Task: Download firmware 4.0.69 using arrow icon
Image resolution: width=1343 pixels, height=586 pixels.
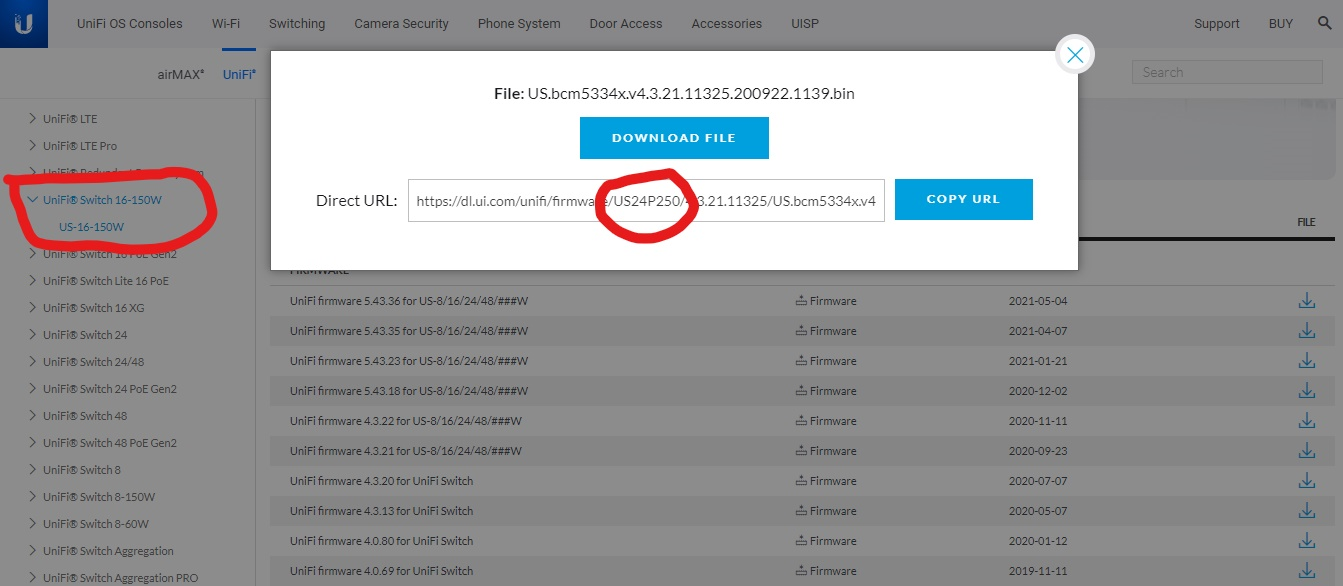Action: click(x=1306, y=571)
